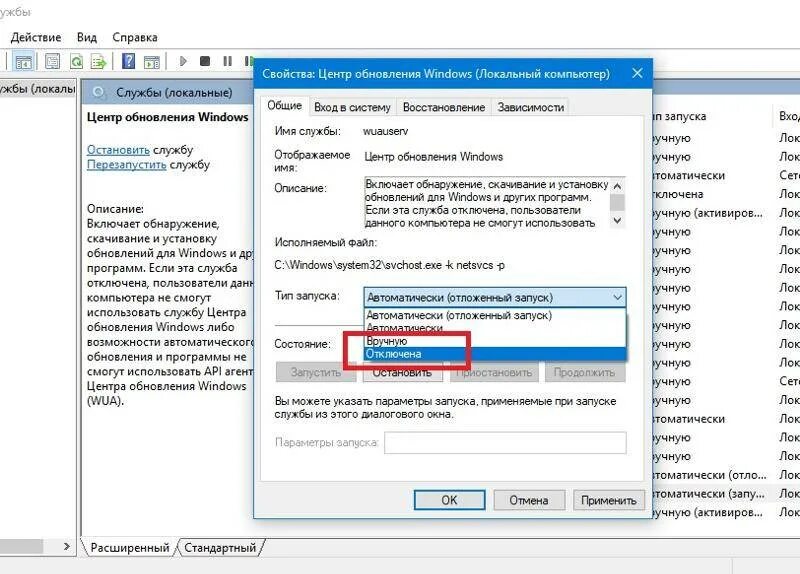This screenshot has height=574, width=800.
Task: Open the Действие menu
Action: coord(36,37)
